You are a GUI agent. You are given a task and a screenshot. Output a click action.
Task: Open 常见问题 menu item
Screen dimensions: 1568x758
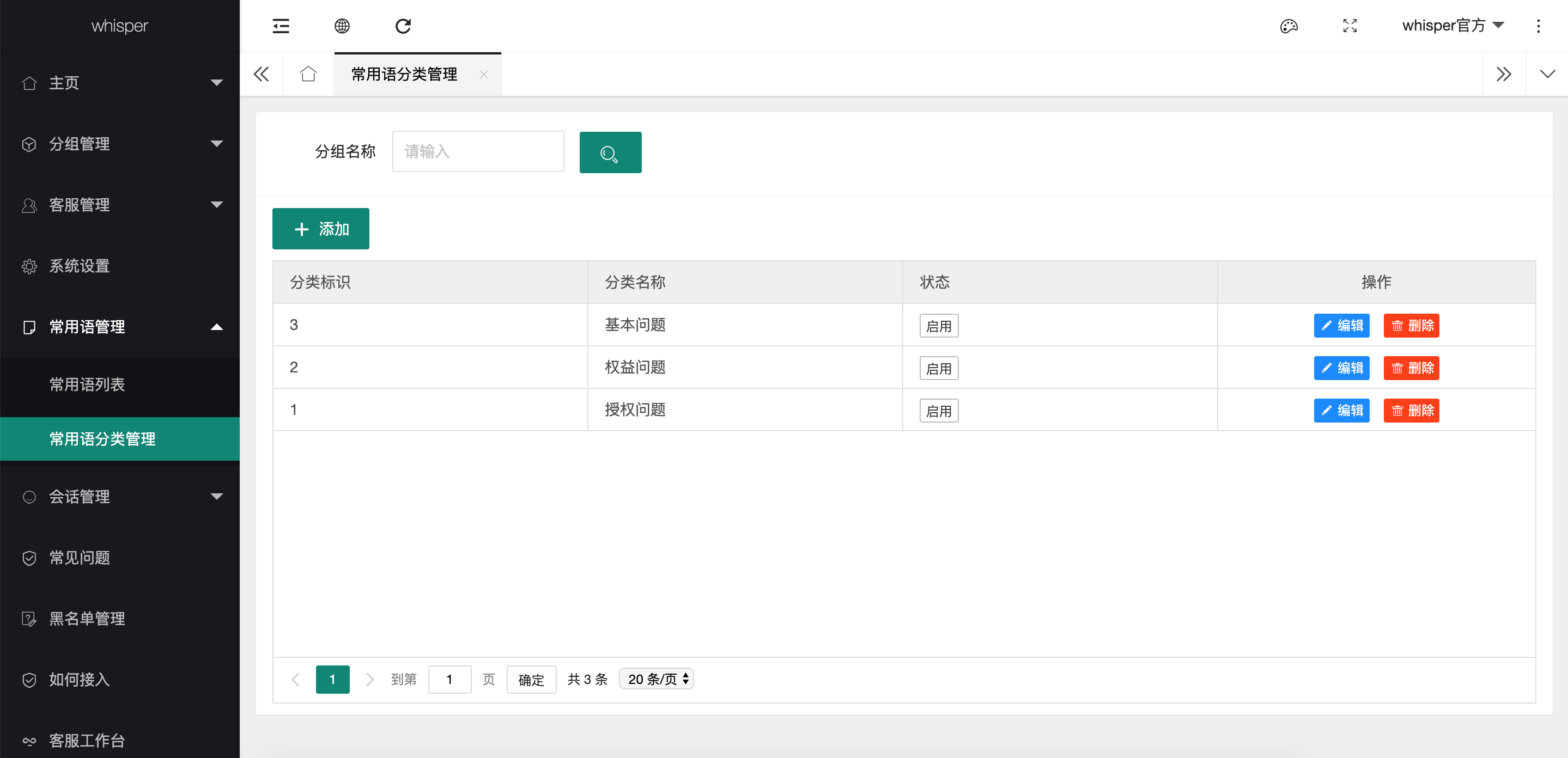point(120,558)
